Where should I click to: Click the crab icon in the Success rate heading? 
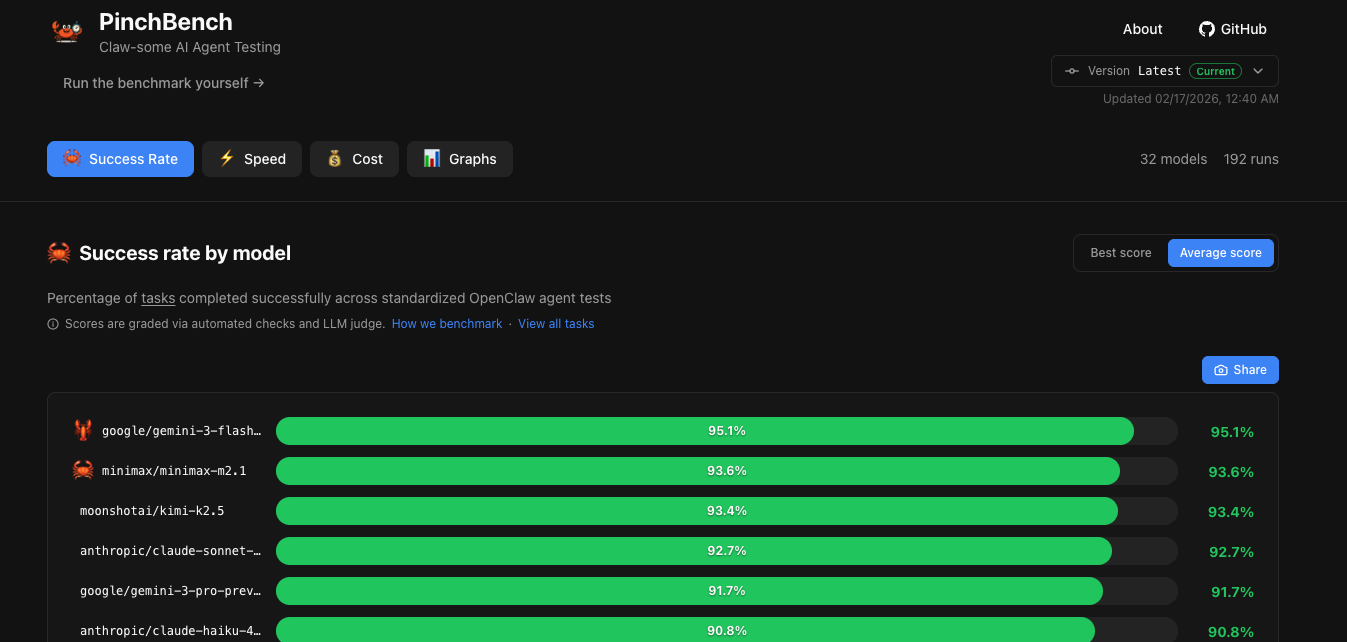point(59,253)
